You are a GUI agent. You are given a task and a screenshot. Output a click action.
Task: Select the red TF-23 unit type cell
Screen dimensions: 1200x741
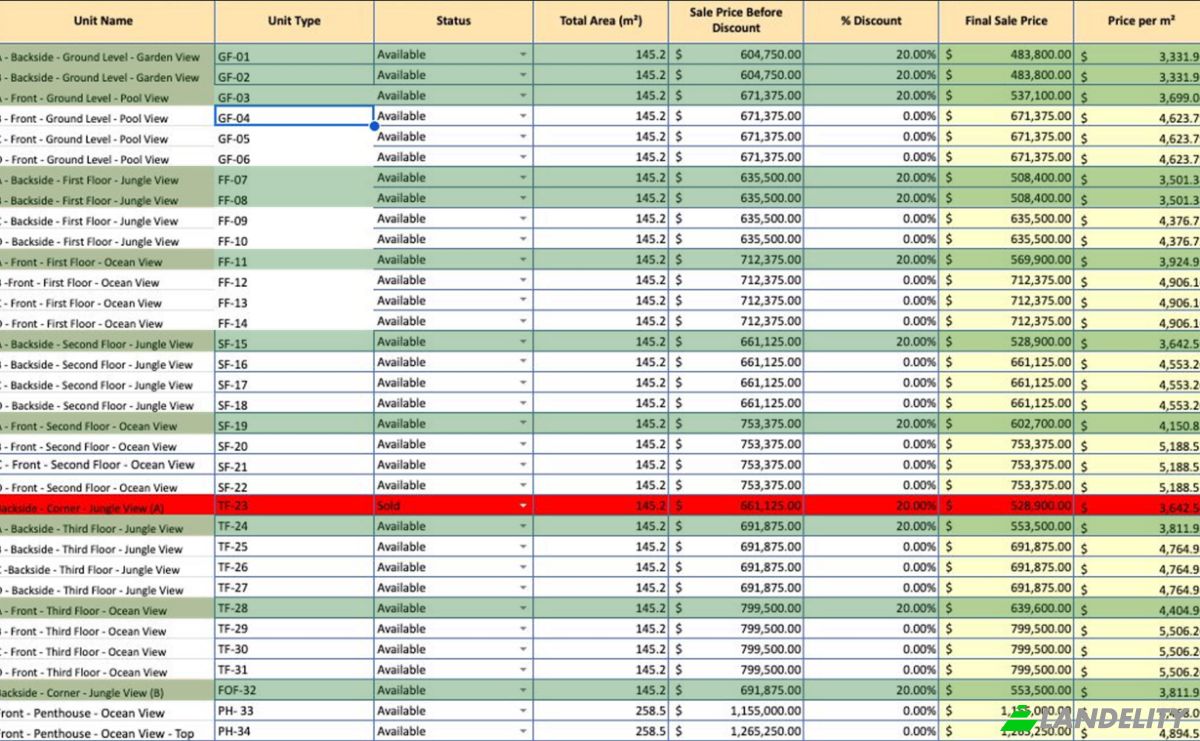[x=294, y=506]
